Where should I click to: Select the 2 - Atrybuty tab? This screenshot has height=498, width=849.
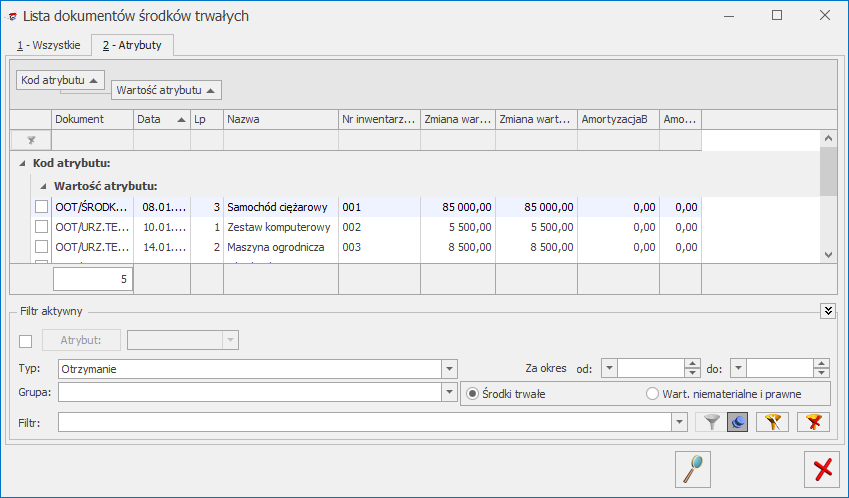click(133, 45)
